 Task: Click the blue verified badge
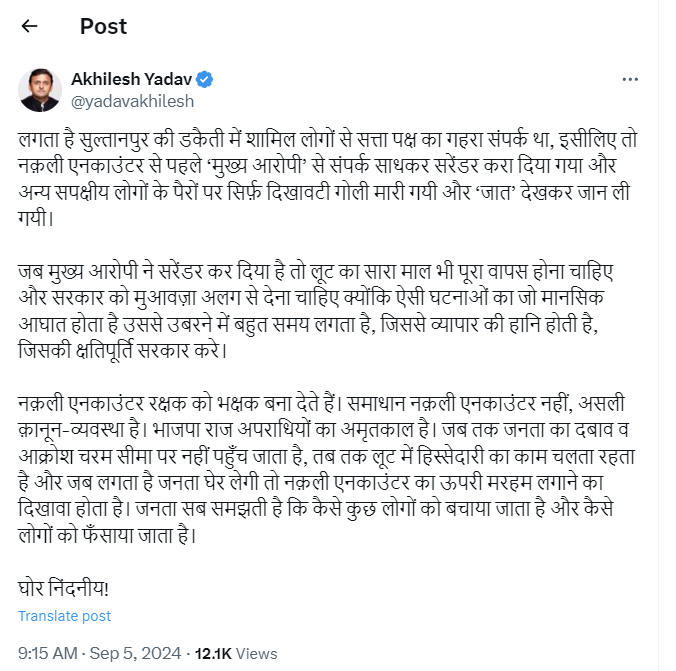pyautogui.click(x=203, y=79)
